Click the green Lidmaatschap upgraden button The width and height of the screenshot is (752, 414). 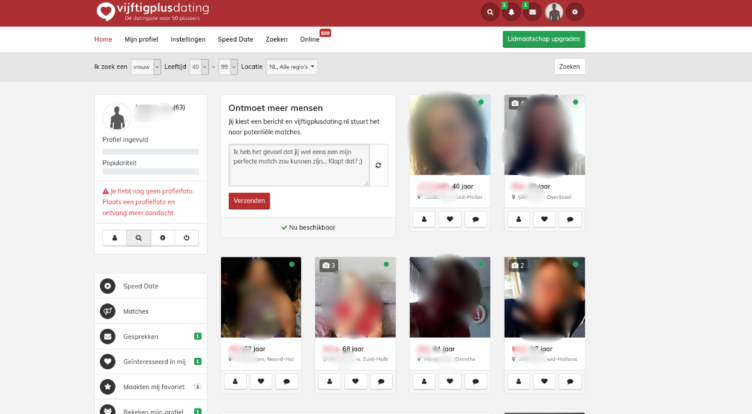click(x=543, y=39)
